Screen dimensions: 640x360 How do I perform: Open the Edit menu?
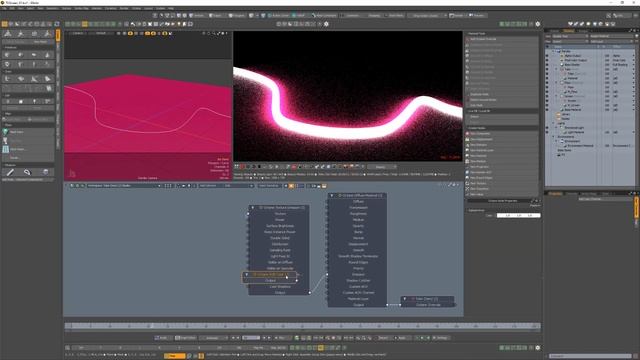point(12,8)
